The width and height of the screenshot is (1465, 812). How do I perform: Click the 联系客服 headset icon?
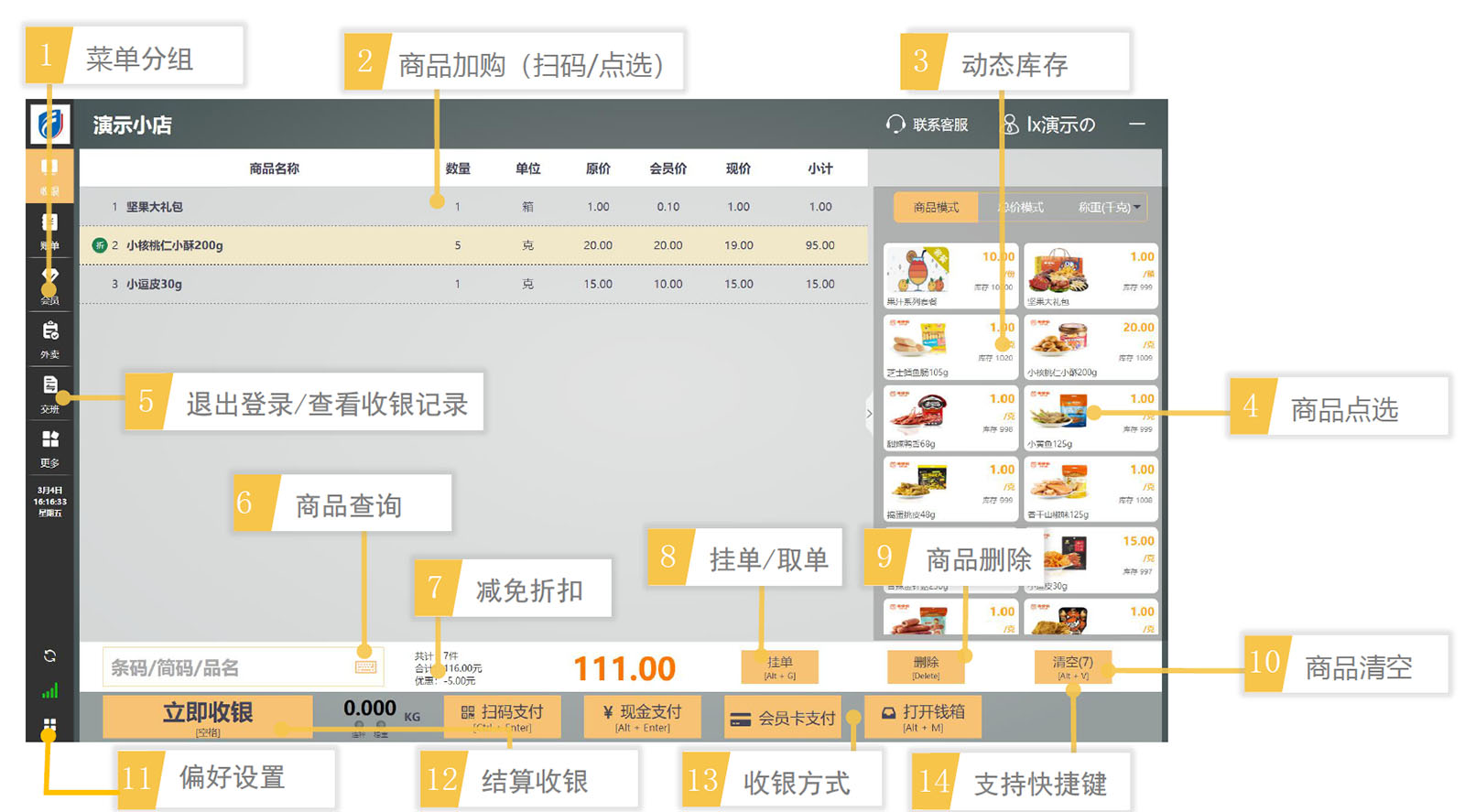point(895,125)
